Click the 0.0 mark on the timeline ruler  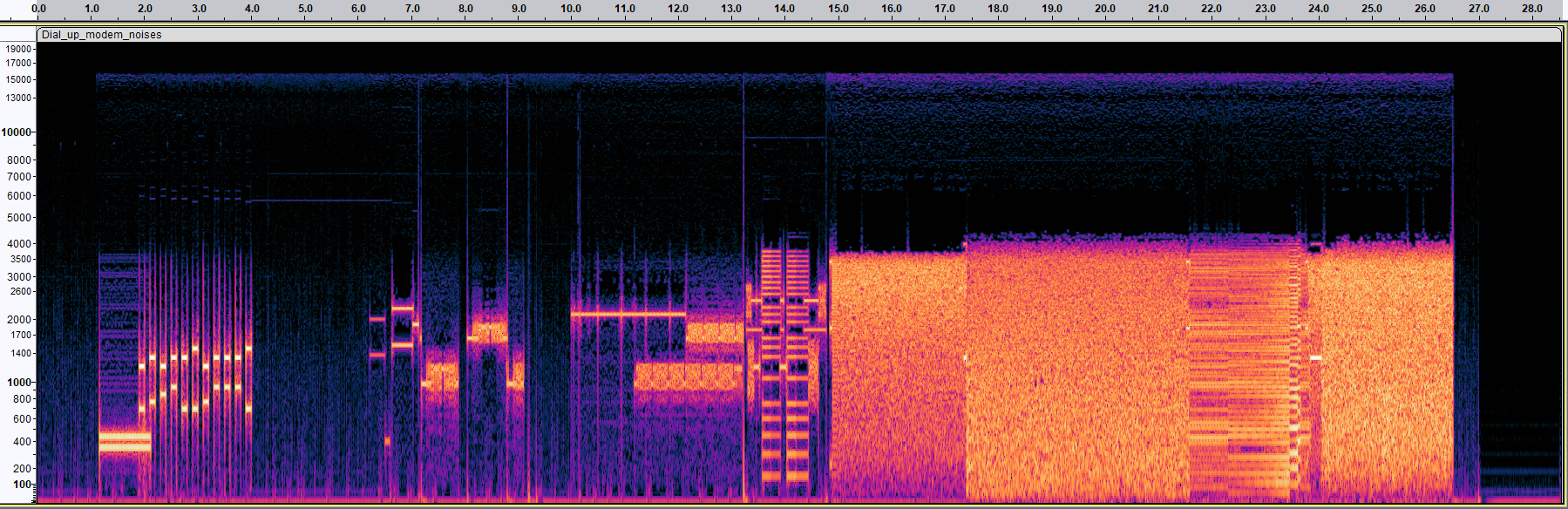[x=38, y=9]
